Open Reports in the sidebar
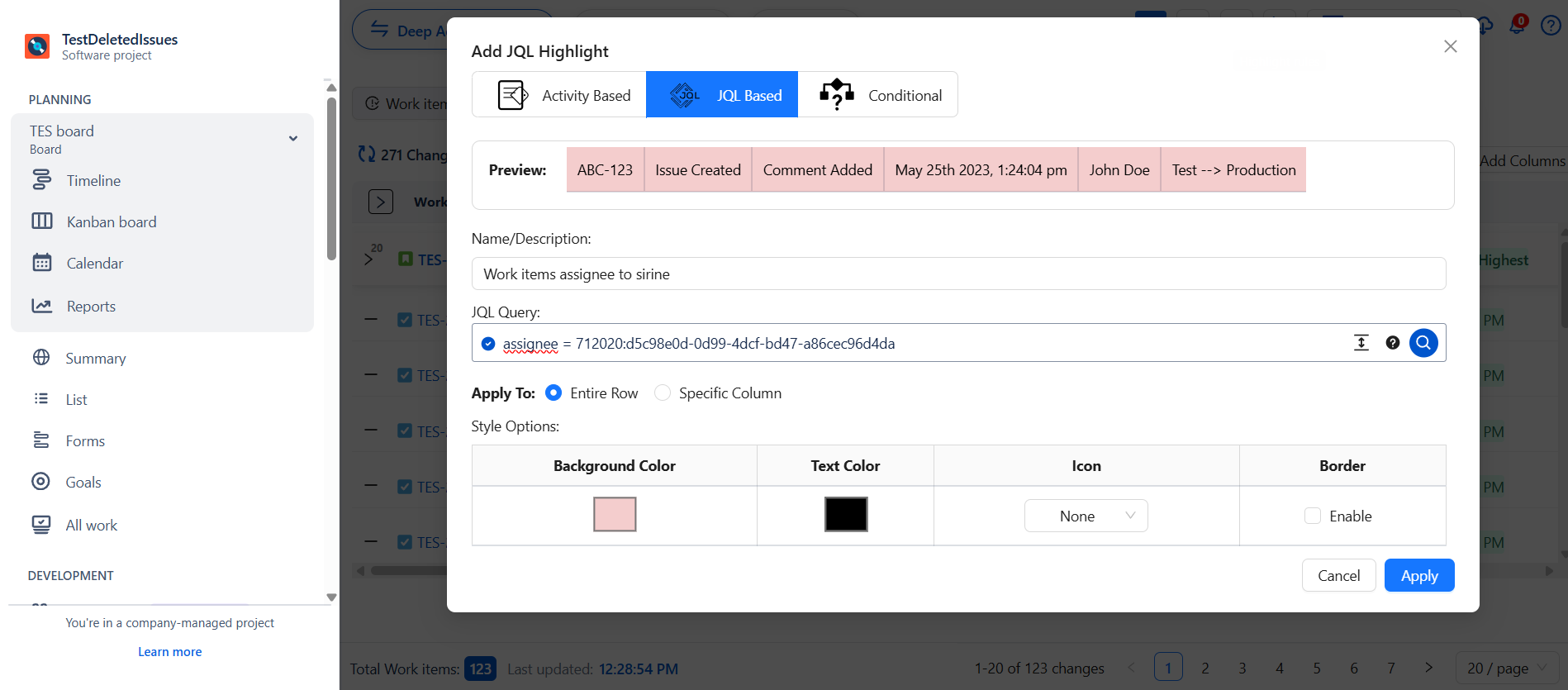 tap(91, 307)
